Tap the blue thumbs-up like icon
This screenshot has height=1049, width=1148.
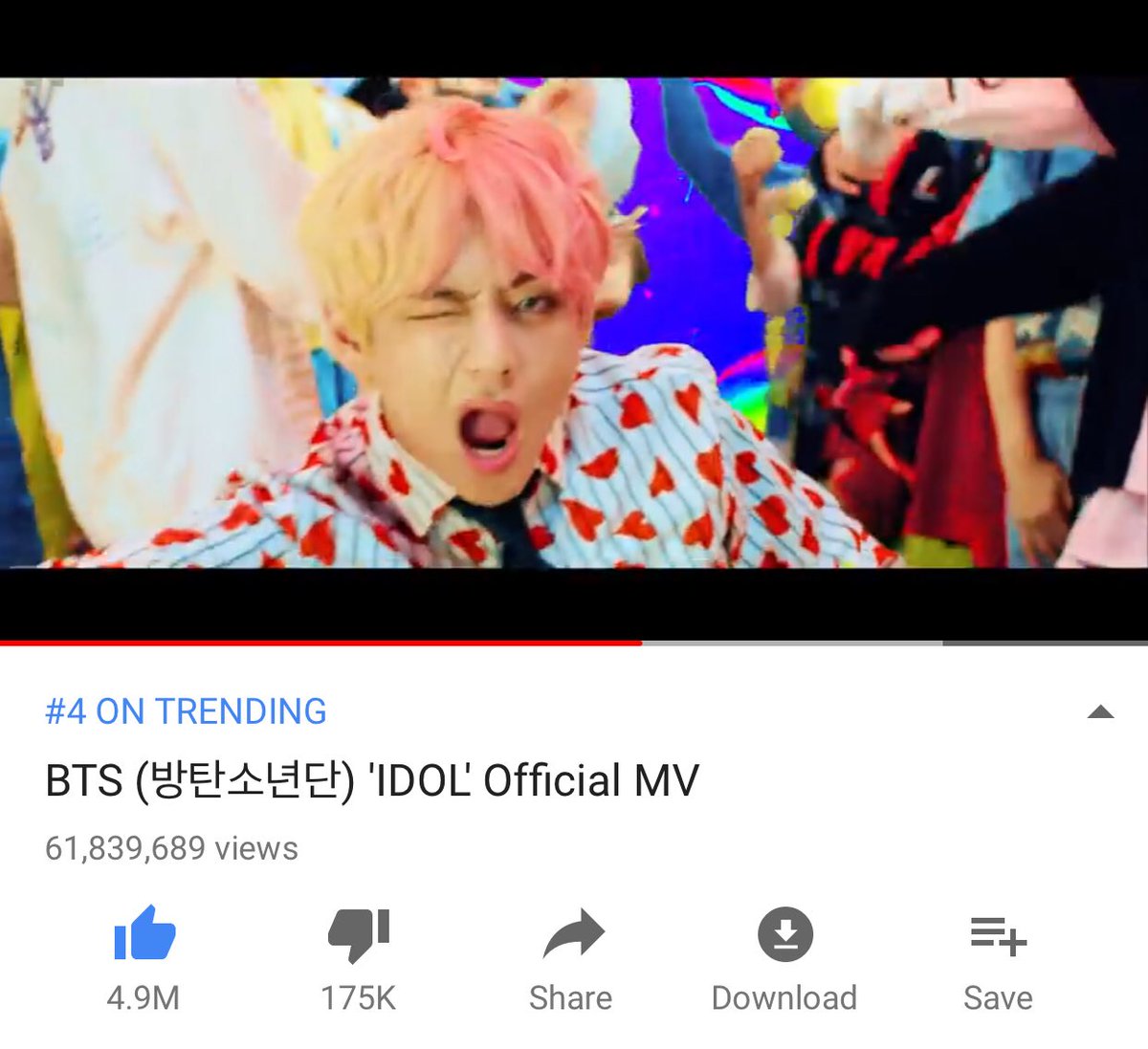(144, 932)
